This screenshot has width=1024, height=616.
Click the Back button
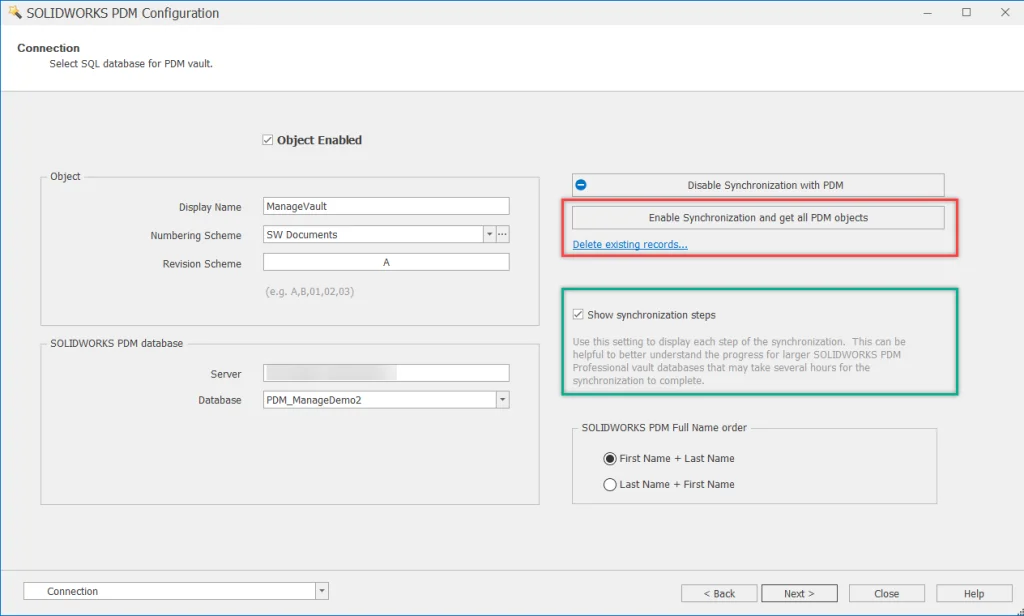[719, 593]
